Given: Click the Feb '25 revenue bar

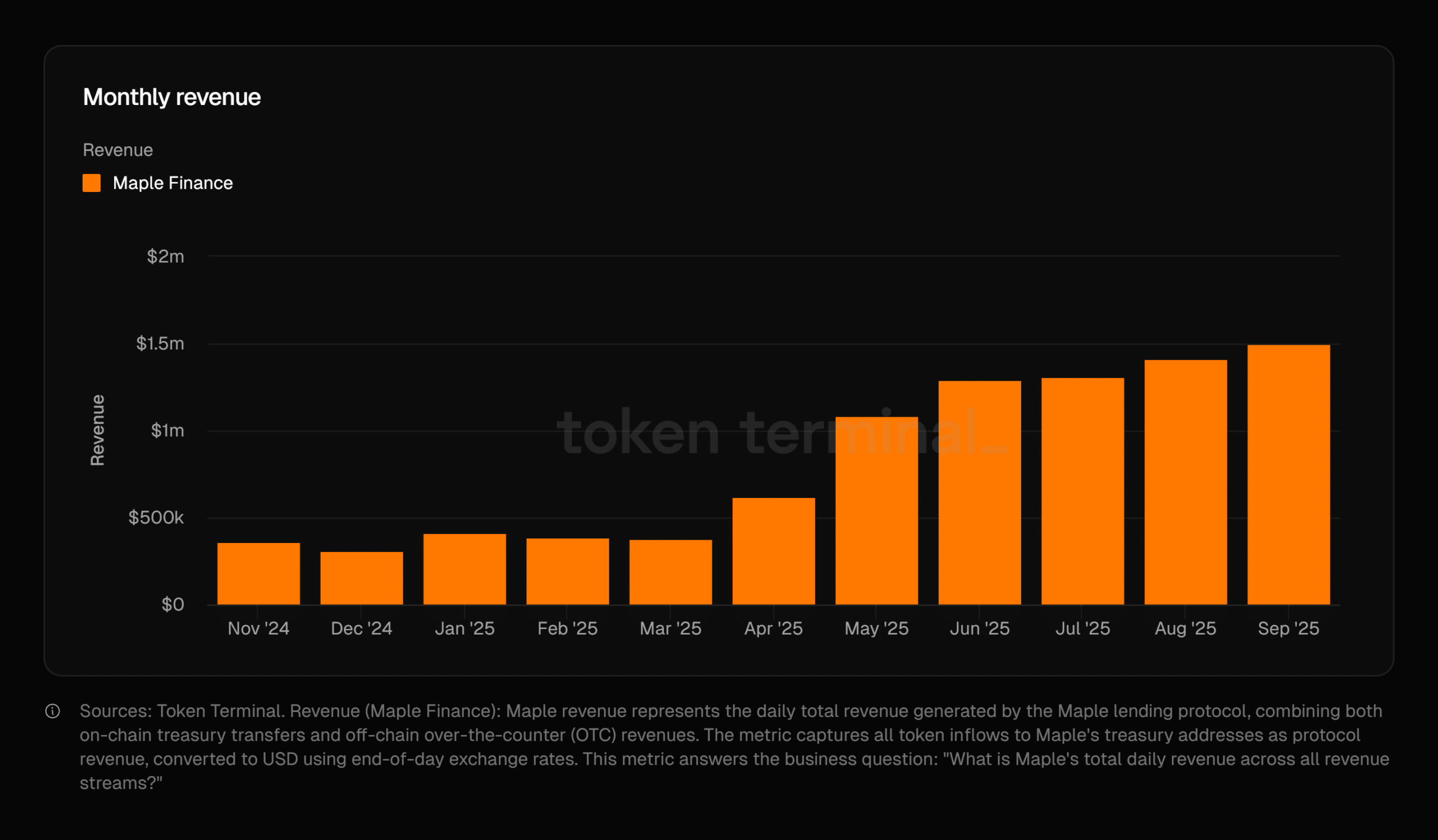Looking at the screenshot, I should click(567, 572).
